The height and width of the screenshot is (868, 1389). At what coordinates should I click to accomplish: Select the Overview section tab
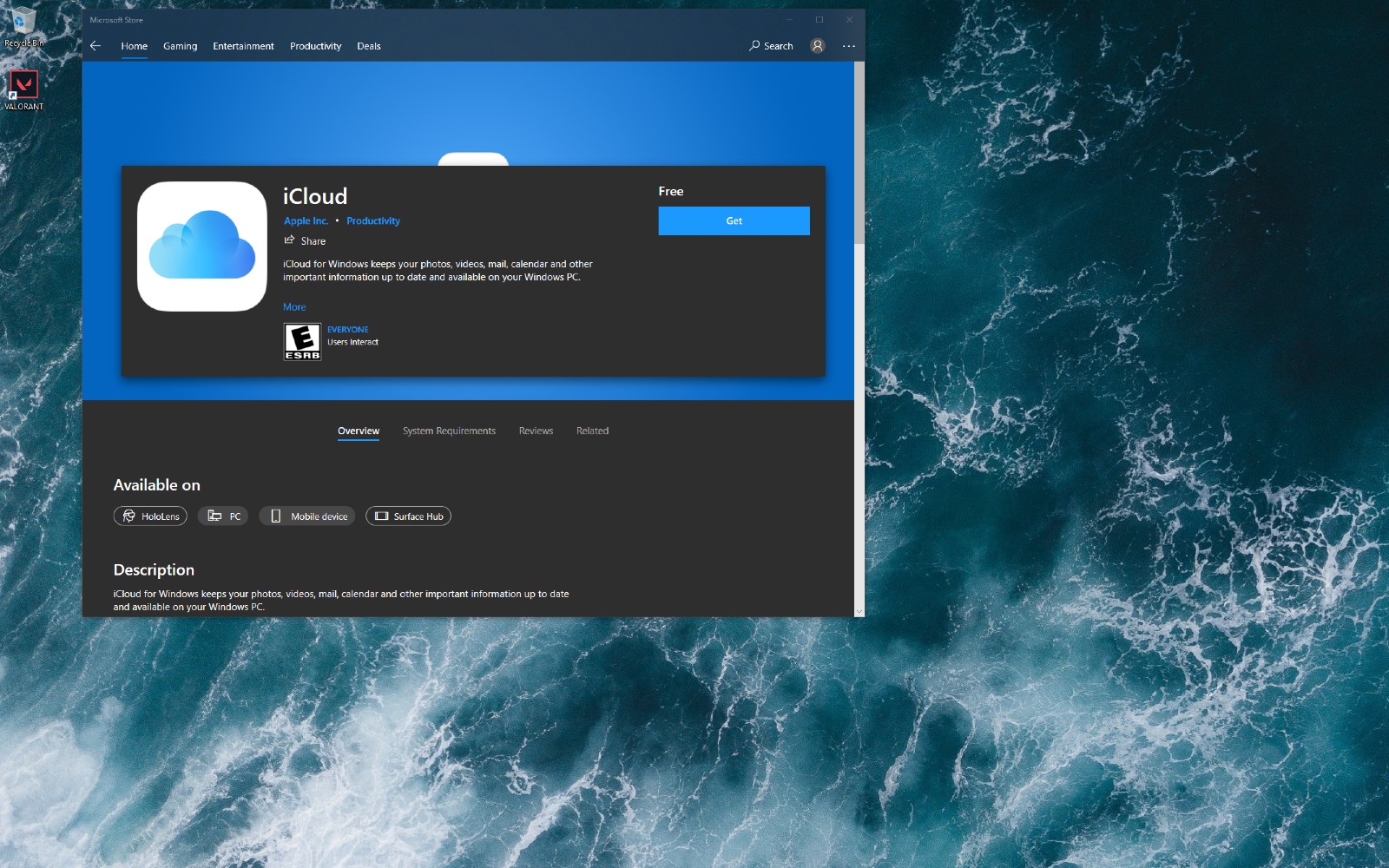coord(359,431)
